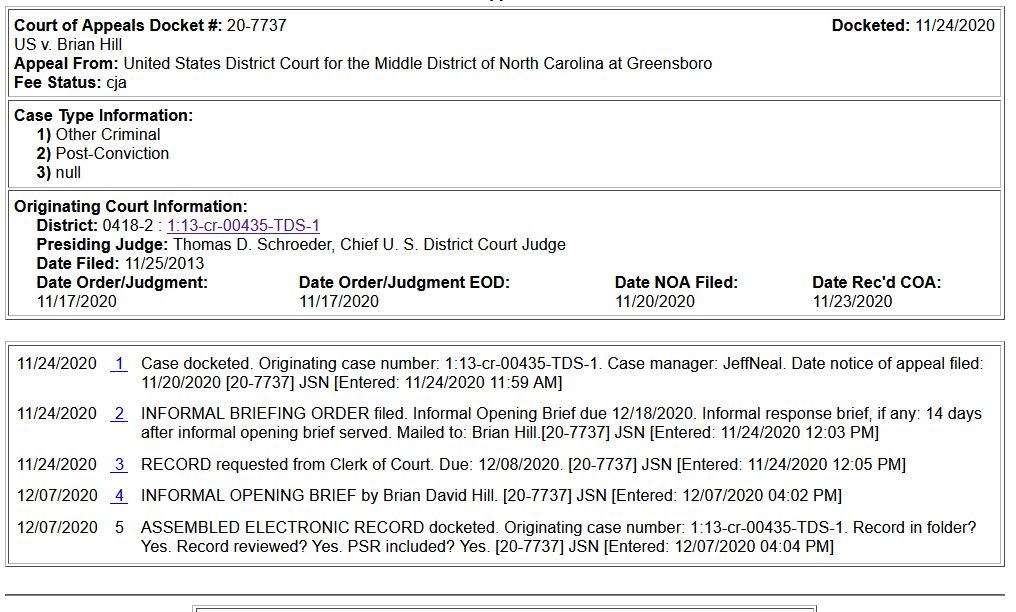Click the docket number 20-7737
The height and width of the screenshot is (612, 1016).
click(257, 25)
